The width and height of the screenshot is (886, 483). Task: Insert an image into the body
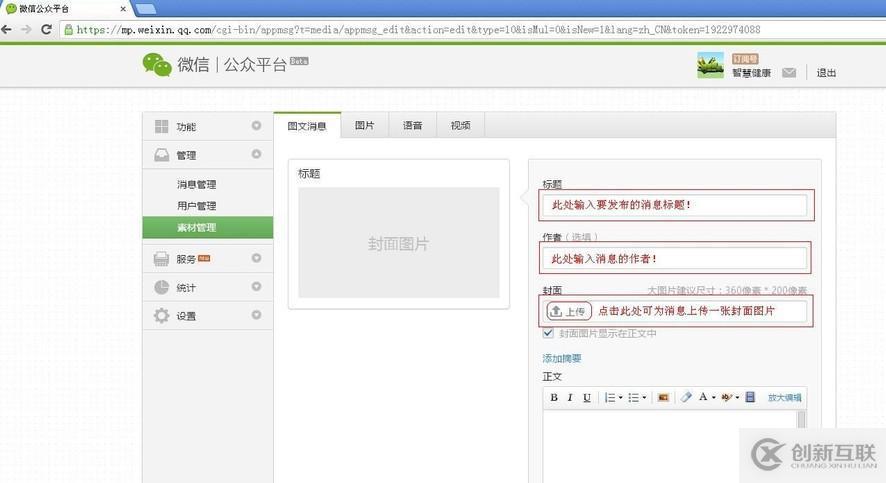tap(663, 398)
